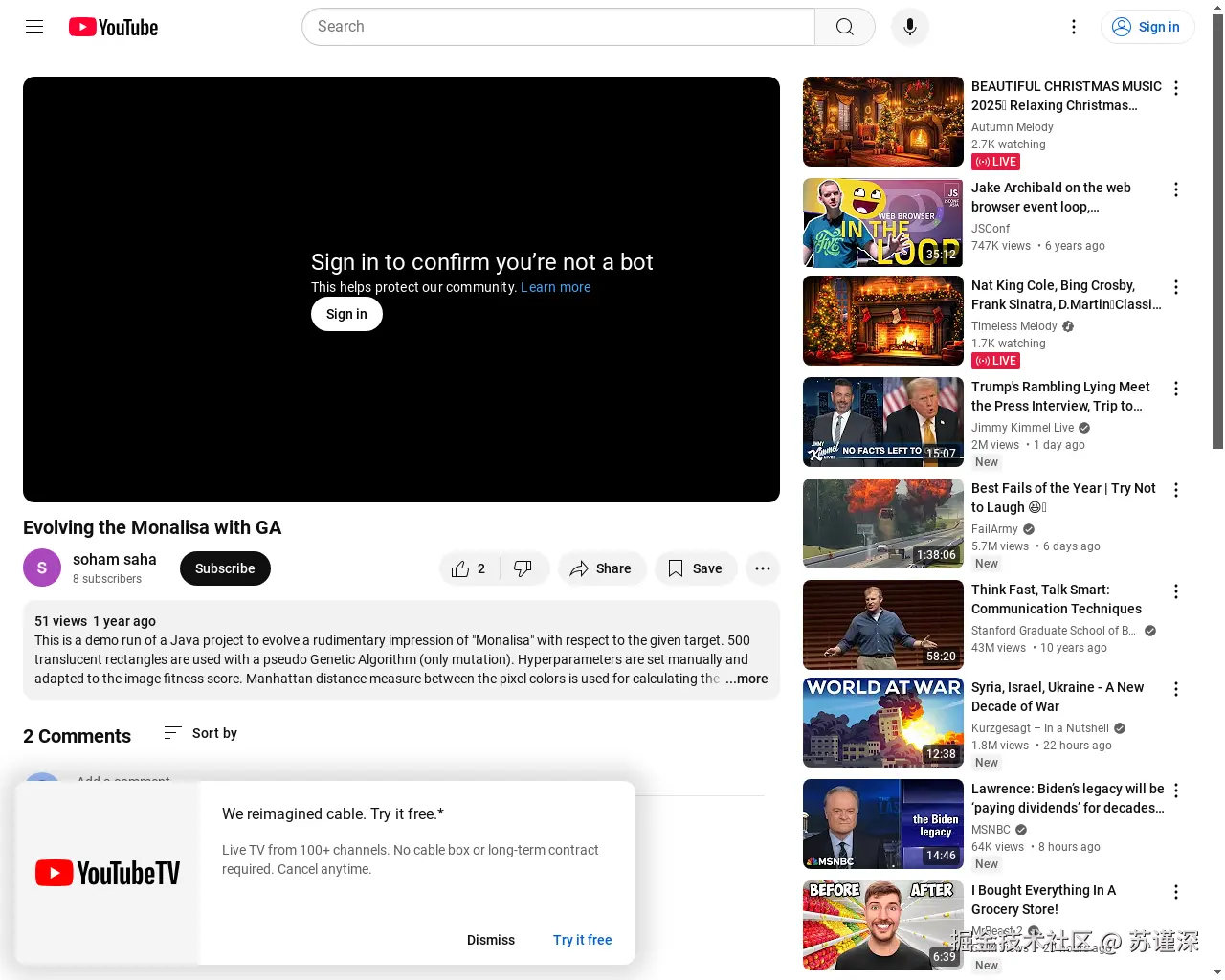1225x980 pixels.
Task: Open title 'Best Fails of the Year'
Action: (1063, 498)
